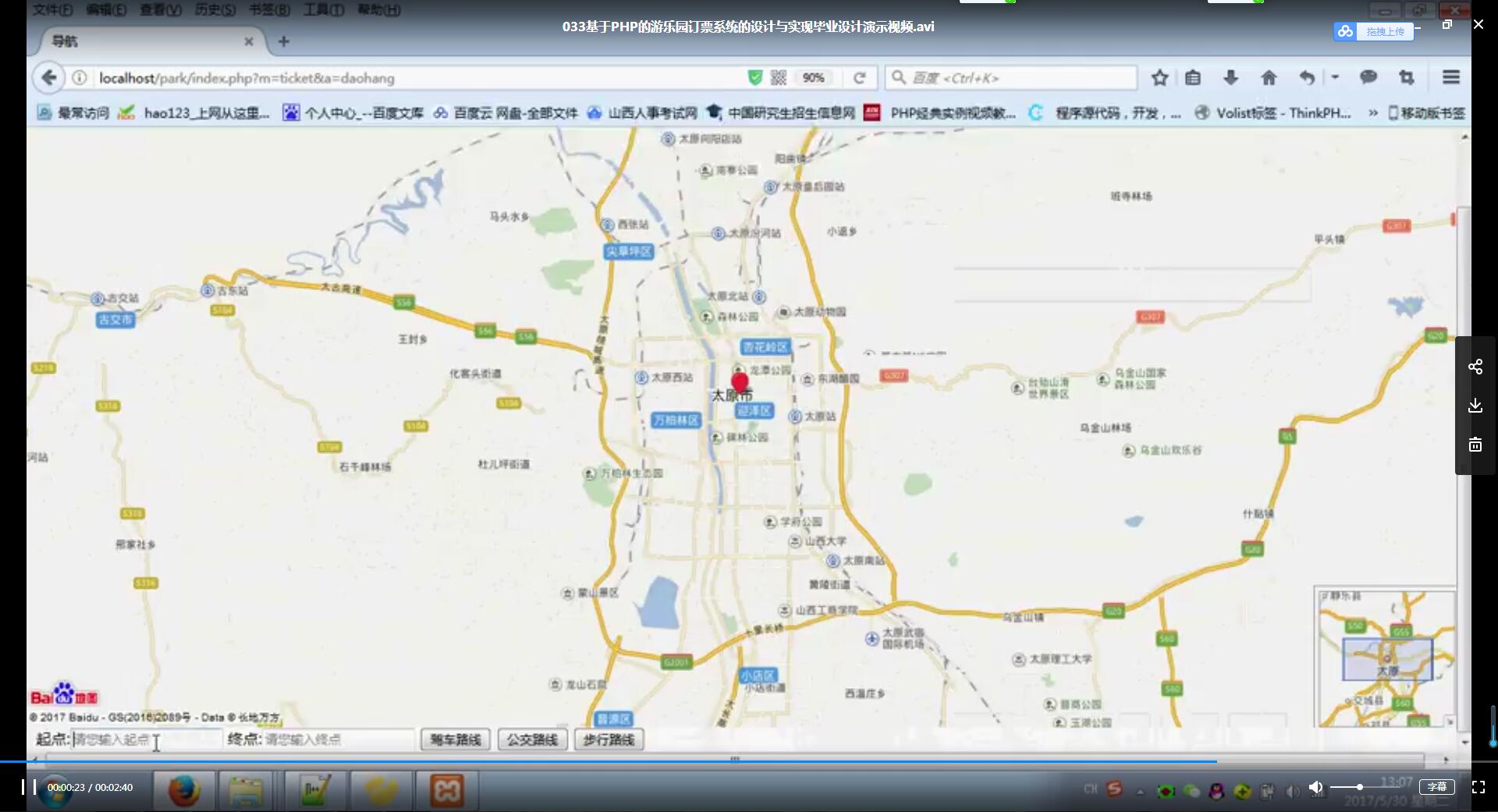Click the video player download icon
The width and height of the screenshot is (1498, 812).
point(1475,406)
